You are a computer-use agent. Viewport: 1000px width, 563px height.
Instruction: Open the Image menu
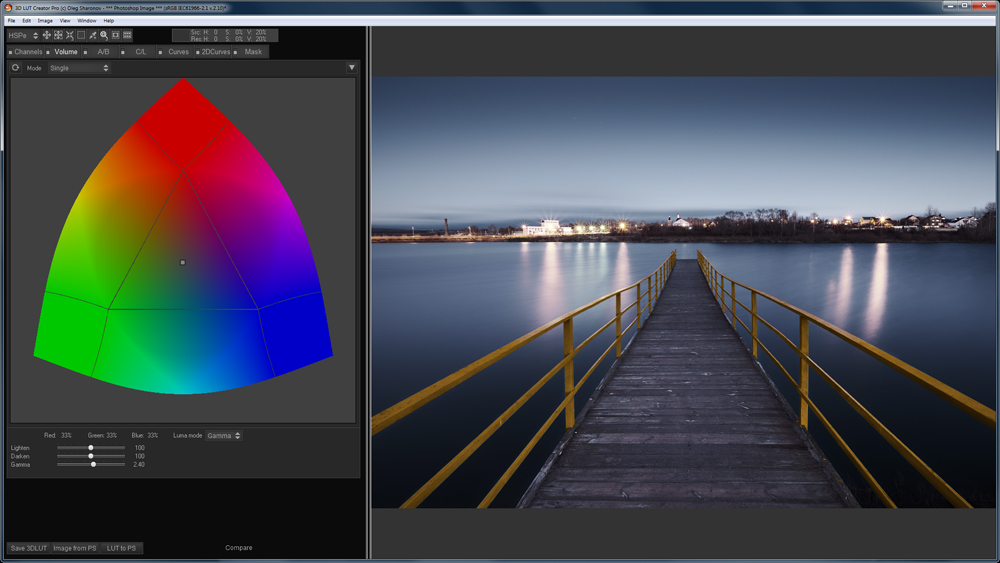coord(45,20)
